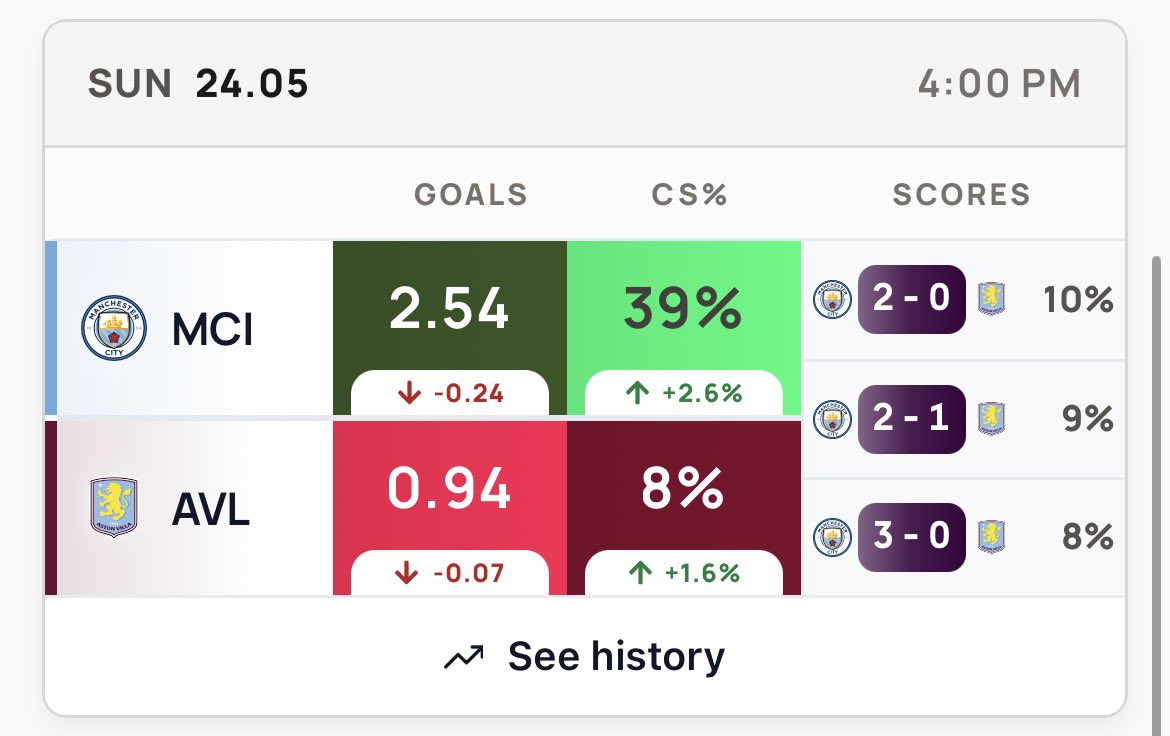Click the CS% column header
This screenshot has height=736, width=1170.
[x=689, y=195]
